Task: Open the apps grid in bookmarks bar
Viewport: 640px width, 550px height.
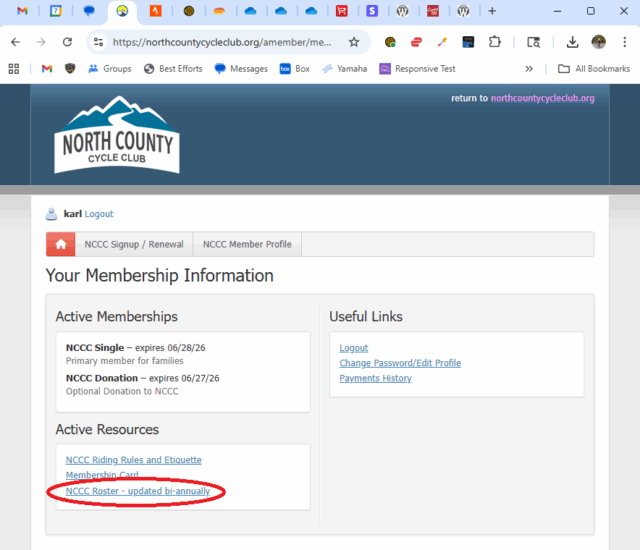Action: coord(14,69)
